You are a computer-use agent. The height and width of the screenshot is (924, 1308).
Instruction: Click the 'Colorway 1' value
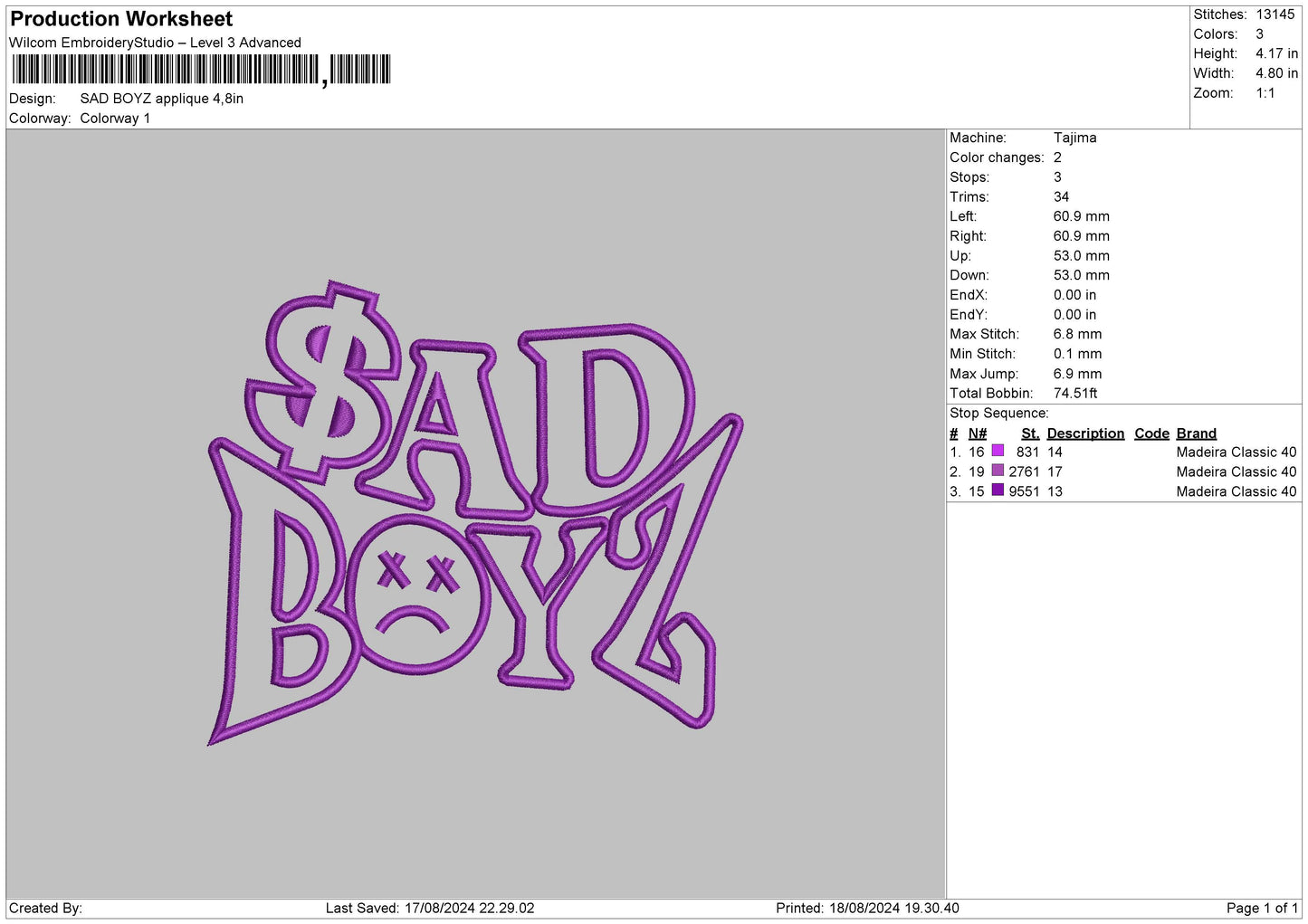(x=115, y=119)
